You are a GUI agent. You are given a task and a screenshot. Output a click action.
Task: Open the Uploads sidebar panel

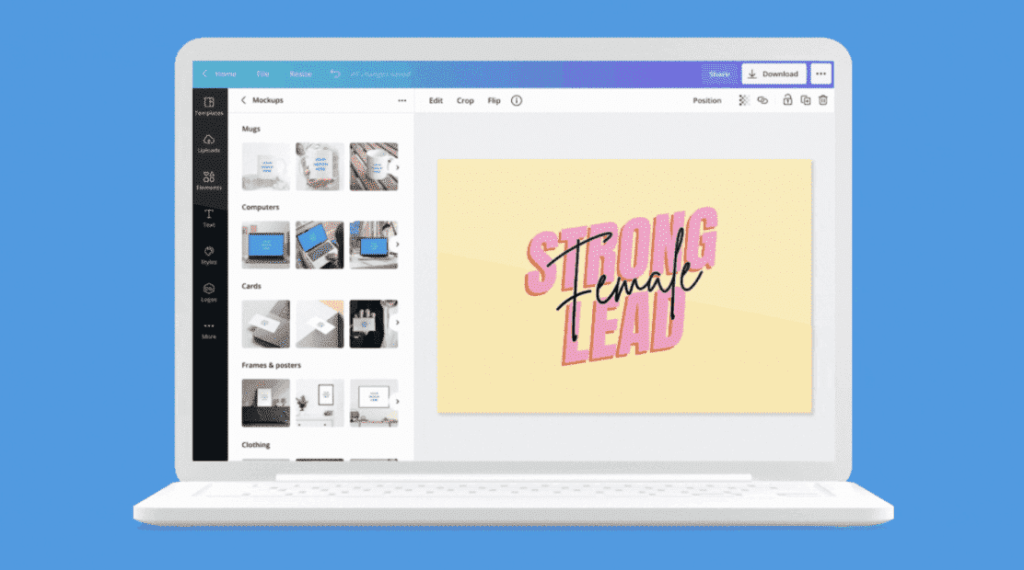209,144
